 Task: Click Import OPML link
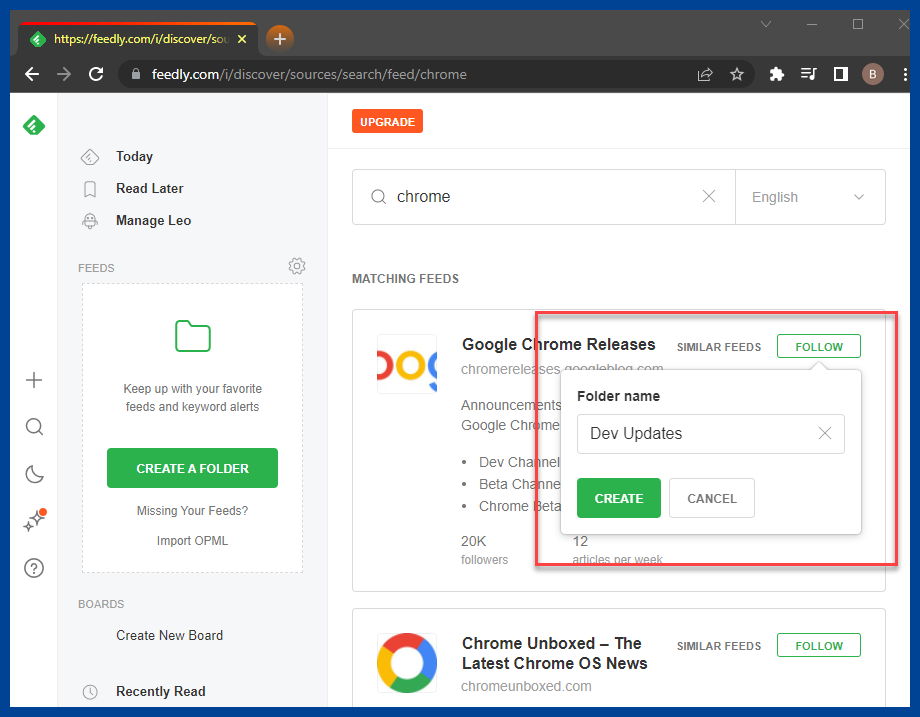pyautogui.click(x=192, y=540)
